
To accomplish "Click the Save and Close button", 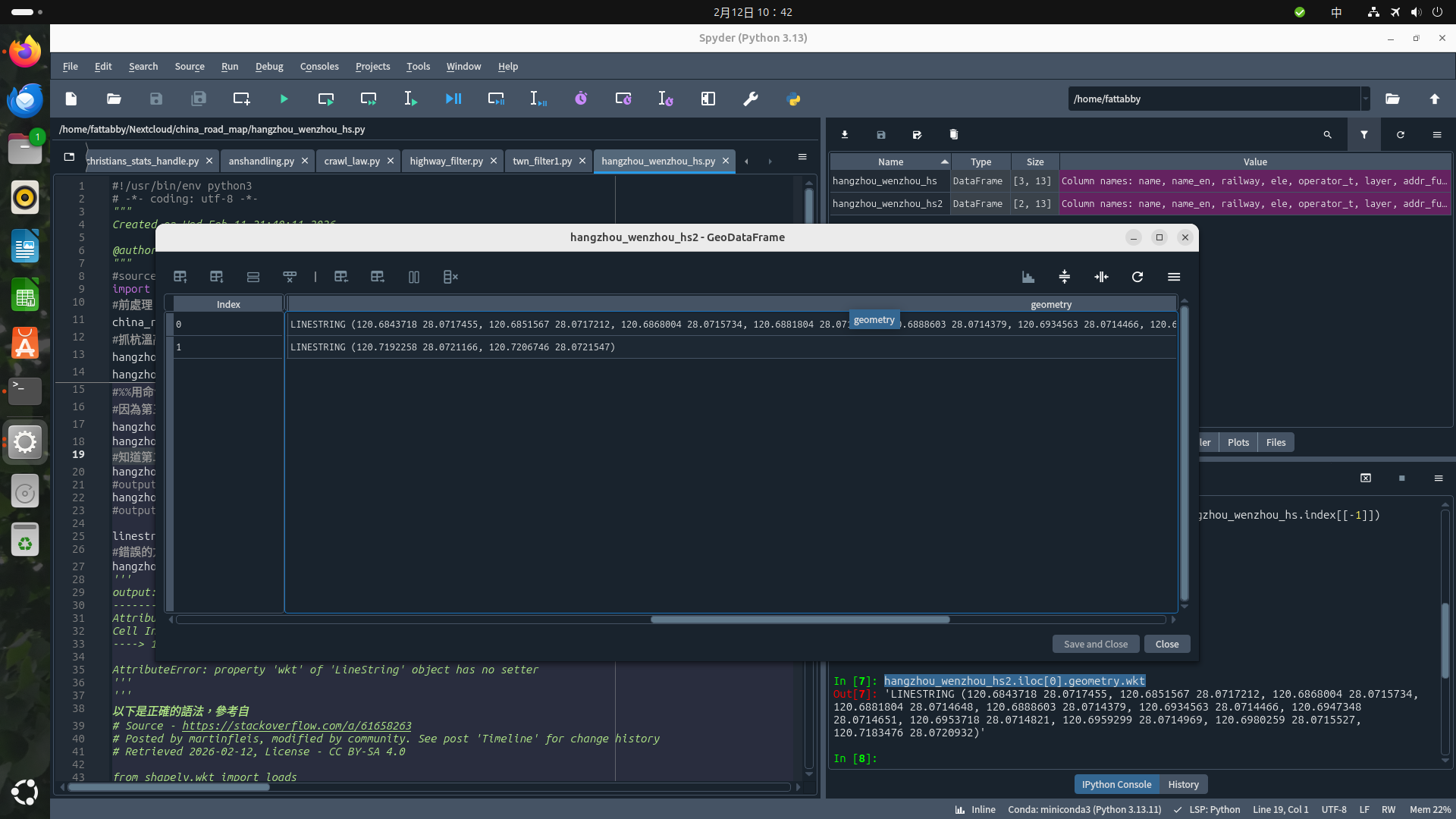I will 1095,644.
